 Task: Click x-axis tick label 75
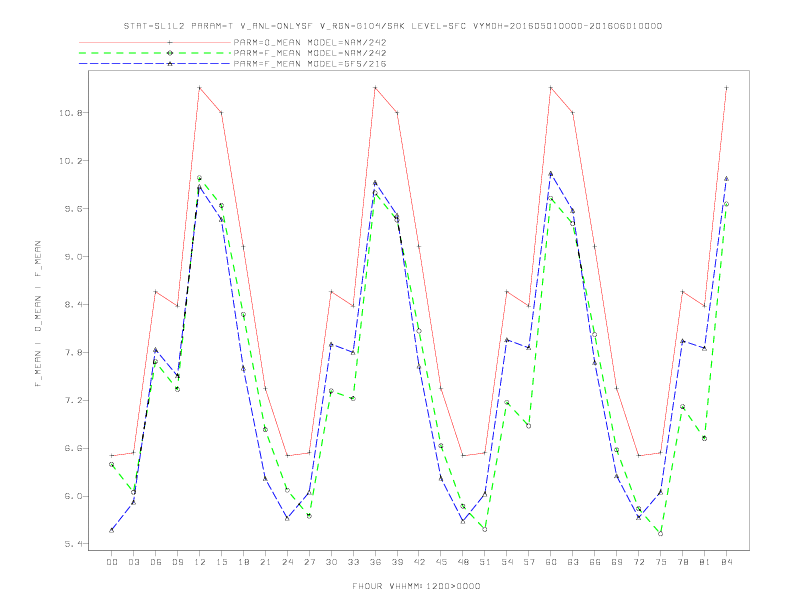coord(661,562)
